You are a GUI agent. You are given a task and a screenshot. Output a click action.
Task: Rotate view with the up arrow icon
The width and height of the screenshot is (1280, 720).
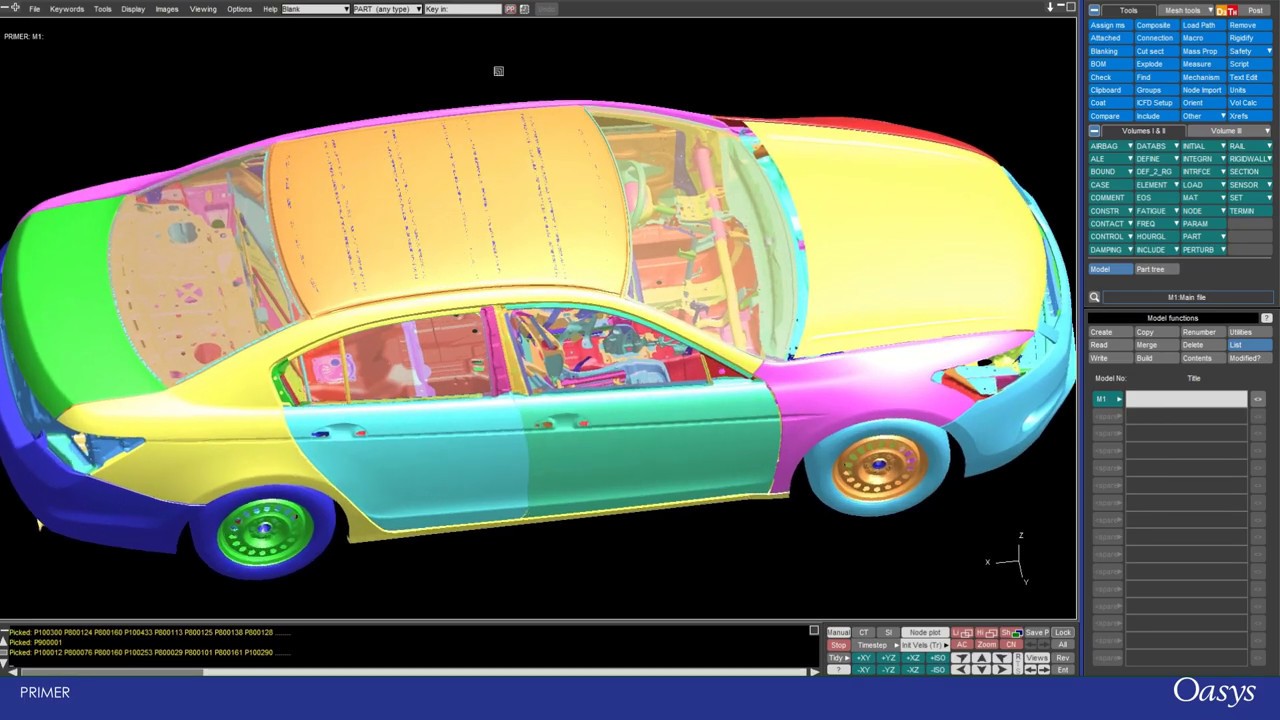point(981,658)
